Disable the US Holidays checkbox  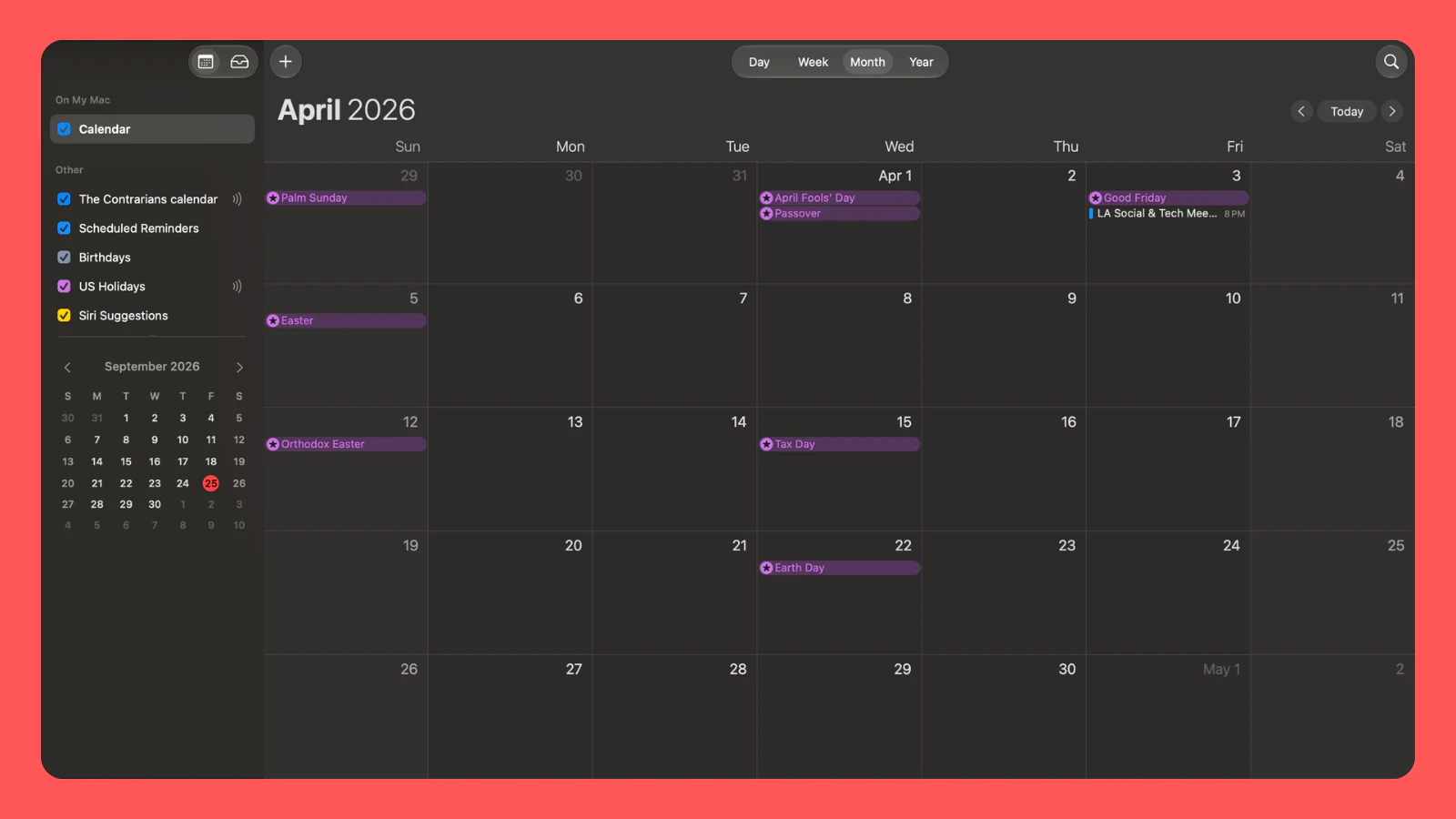pos(65,287)
